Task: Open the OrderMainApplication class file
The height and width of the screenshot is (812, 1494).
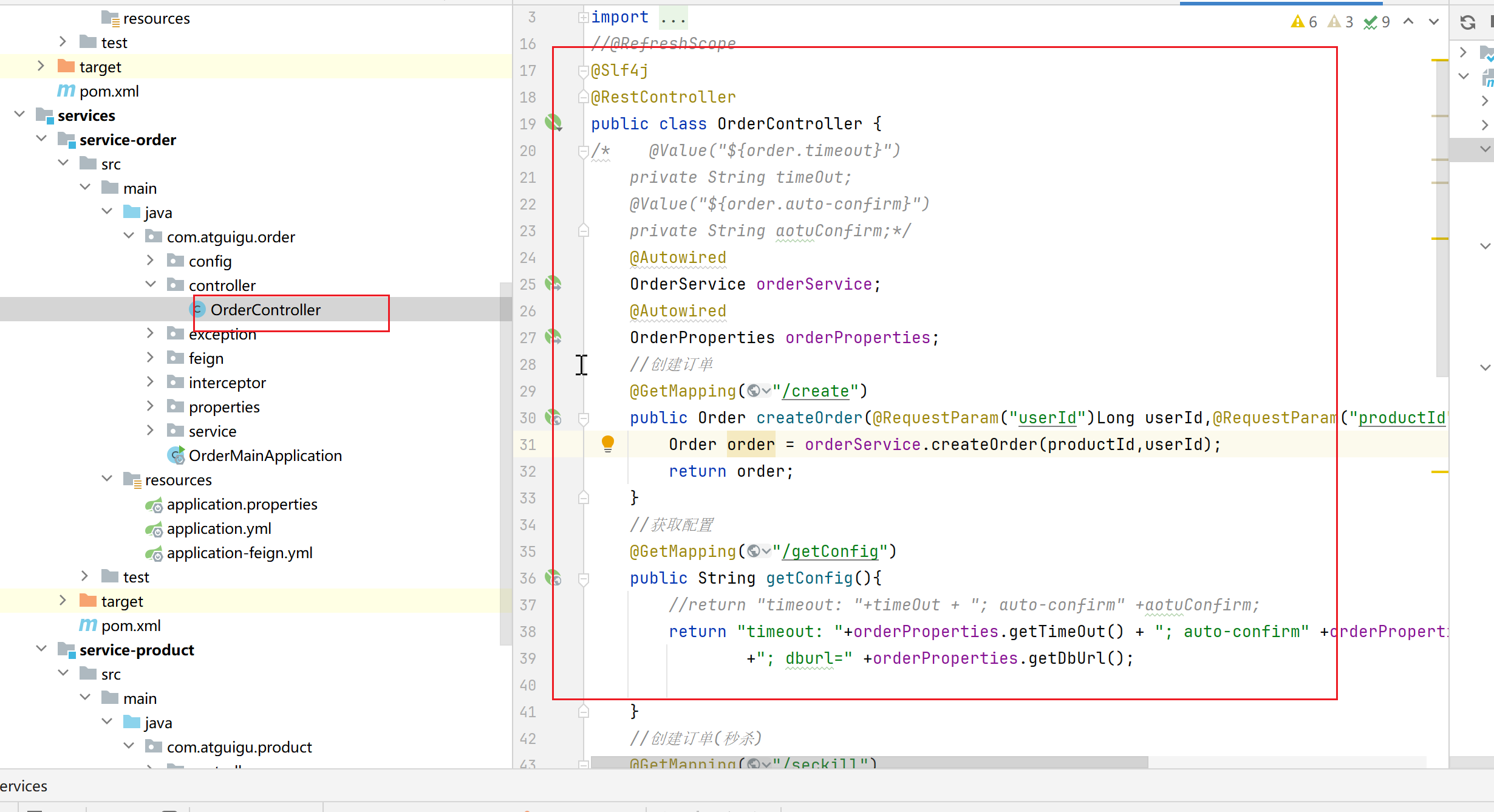Action: click(265, 455)
